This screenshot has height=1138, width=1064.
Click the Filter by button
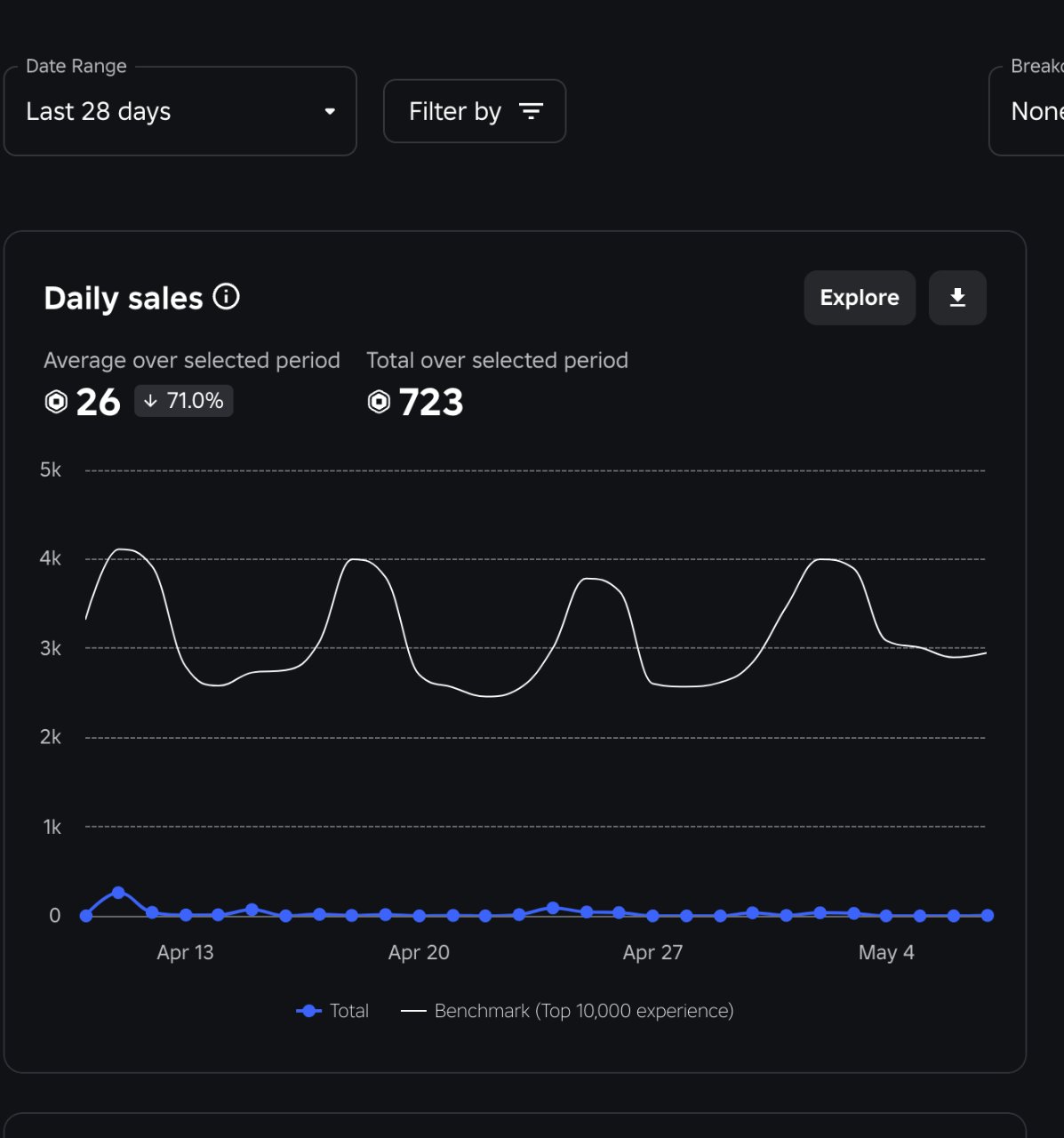pos(475,111)
